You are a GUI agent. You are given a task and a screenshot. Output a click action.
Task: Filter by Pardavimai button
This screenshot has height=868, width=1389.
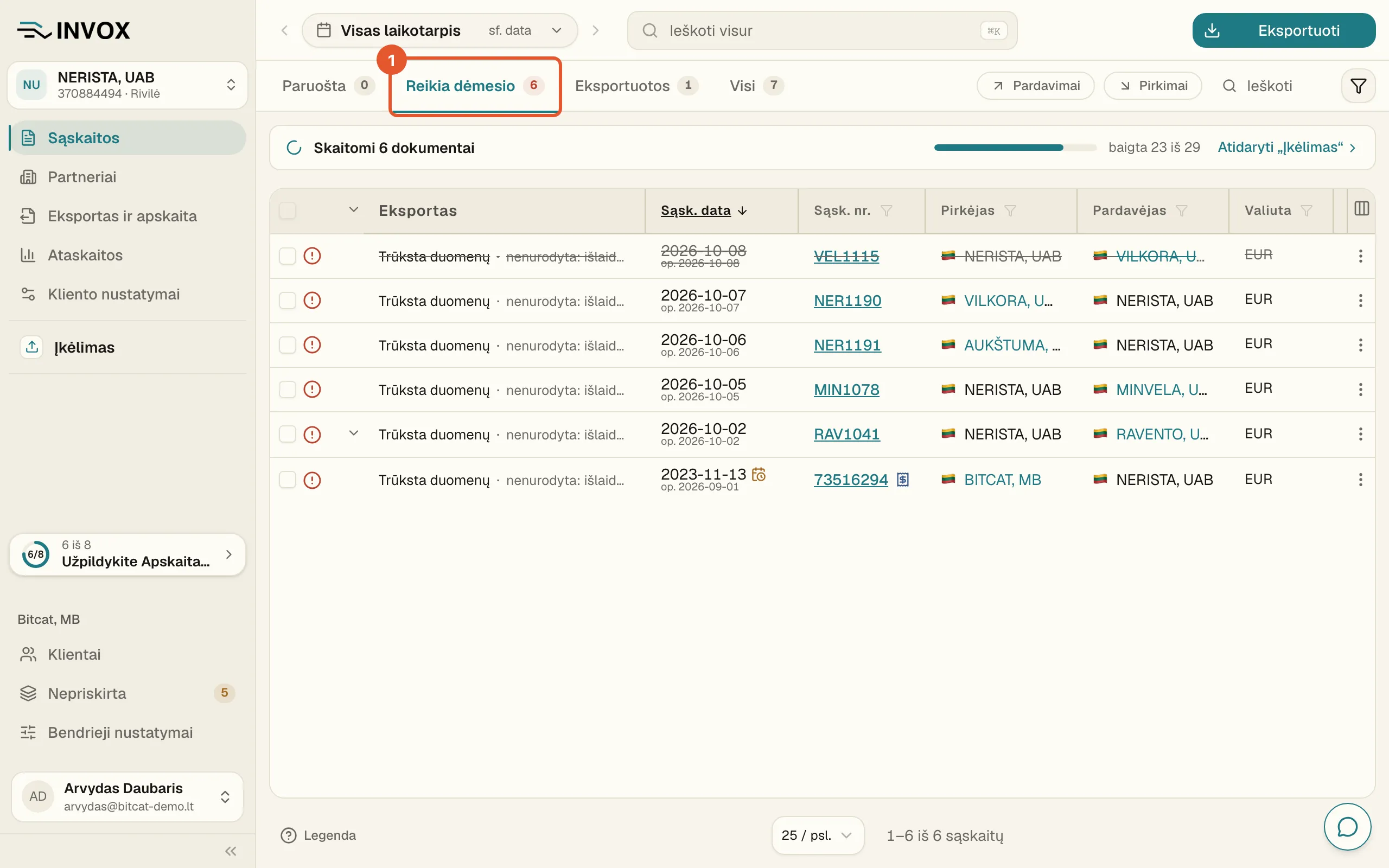[1035, 86]
